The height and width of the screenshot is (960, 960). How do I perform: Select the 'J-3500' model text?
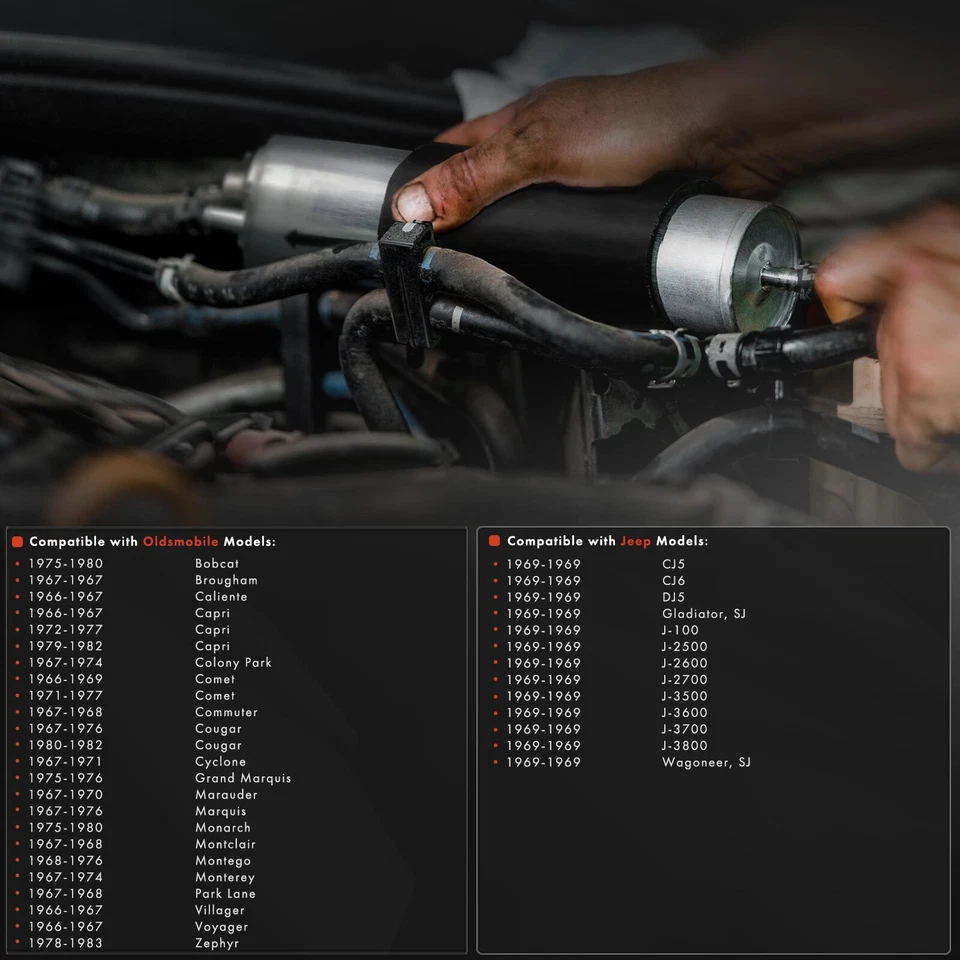pos(684,696)
